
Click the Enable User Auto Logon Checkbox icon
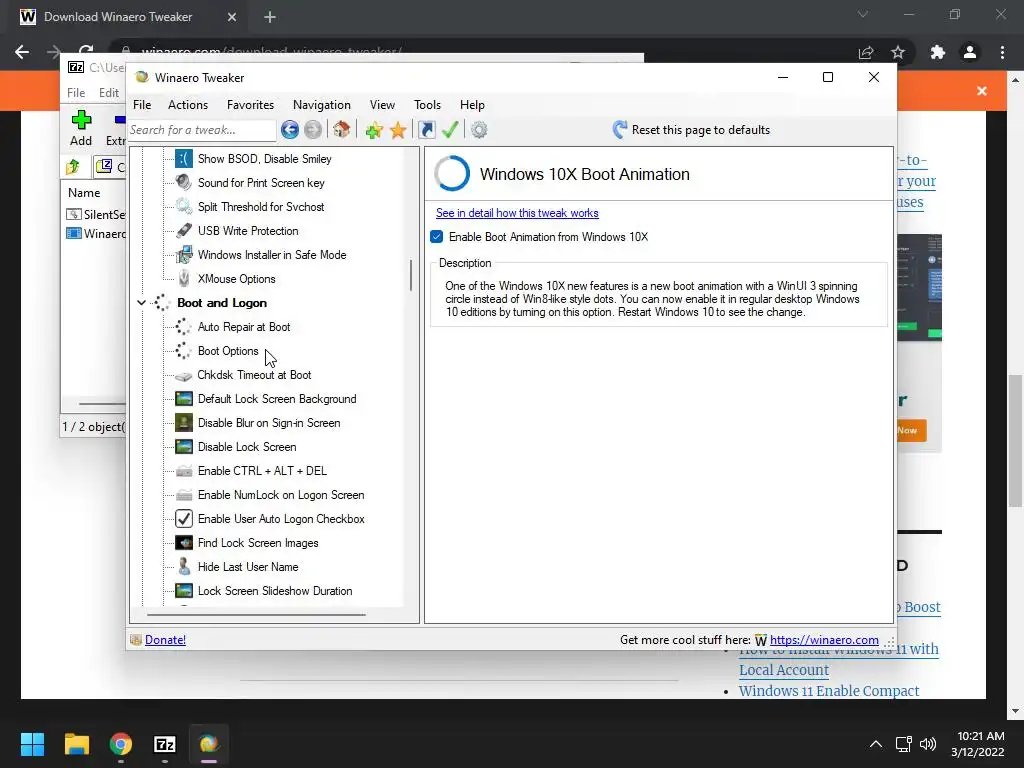[x=184, y=519]
